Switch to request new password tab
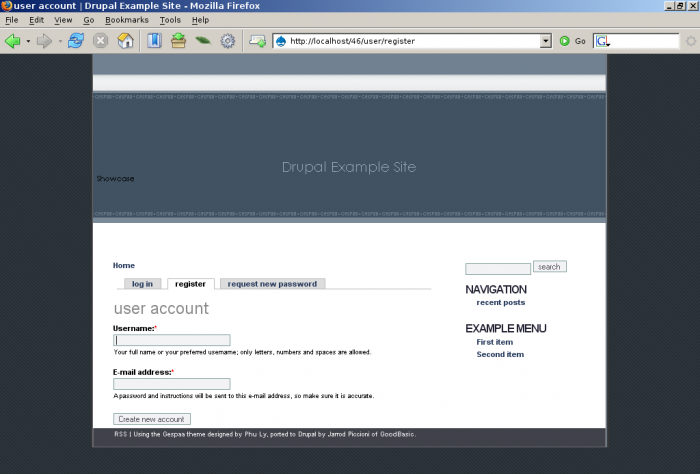Screen dimensions: 700x474 (x=272, y=284)
